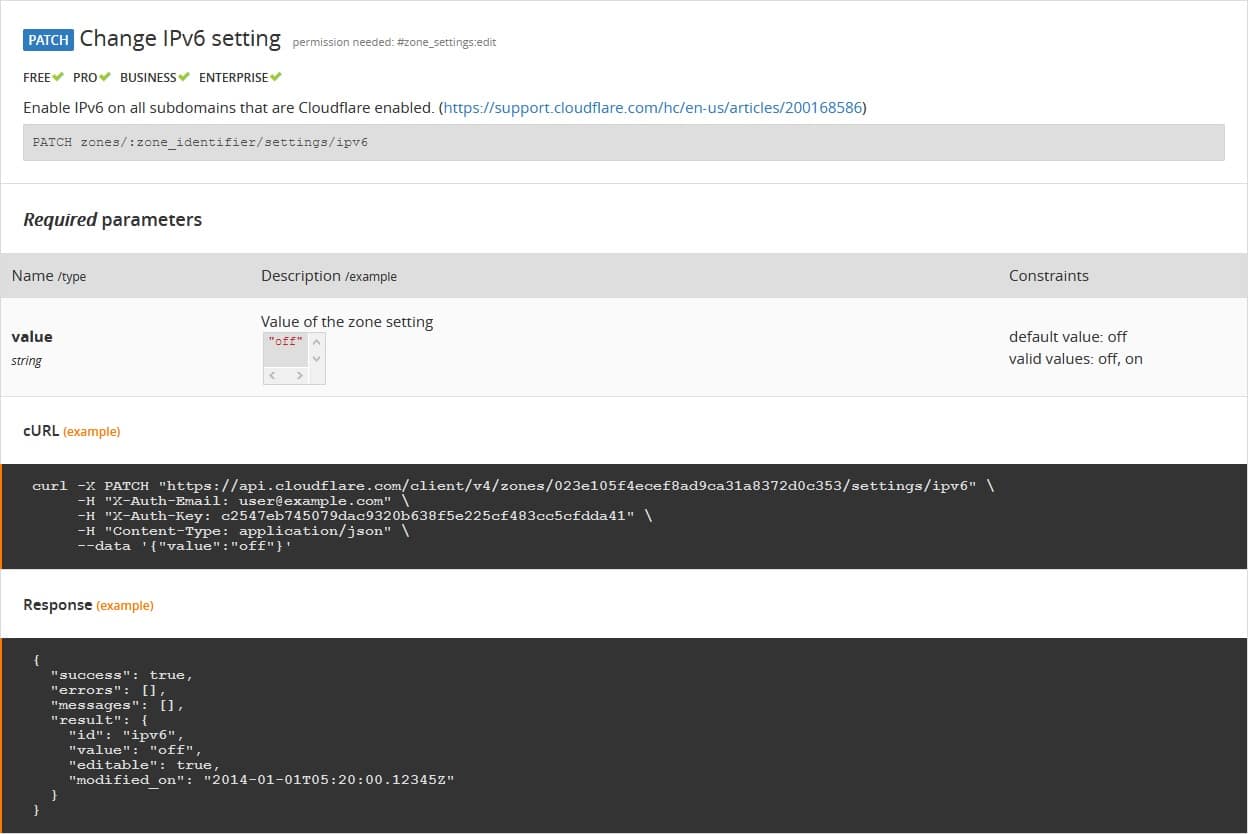Click inside the "off" example value box
This screenshot has width=1248, height=834.
click(286, 350)
